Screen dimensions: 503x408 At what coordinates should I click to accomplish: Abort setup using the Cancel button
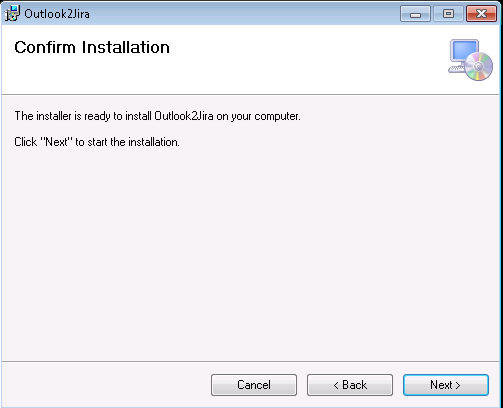(x=254, y=385)
